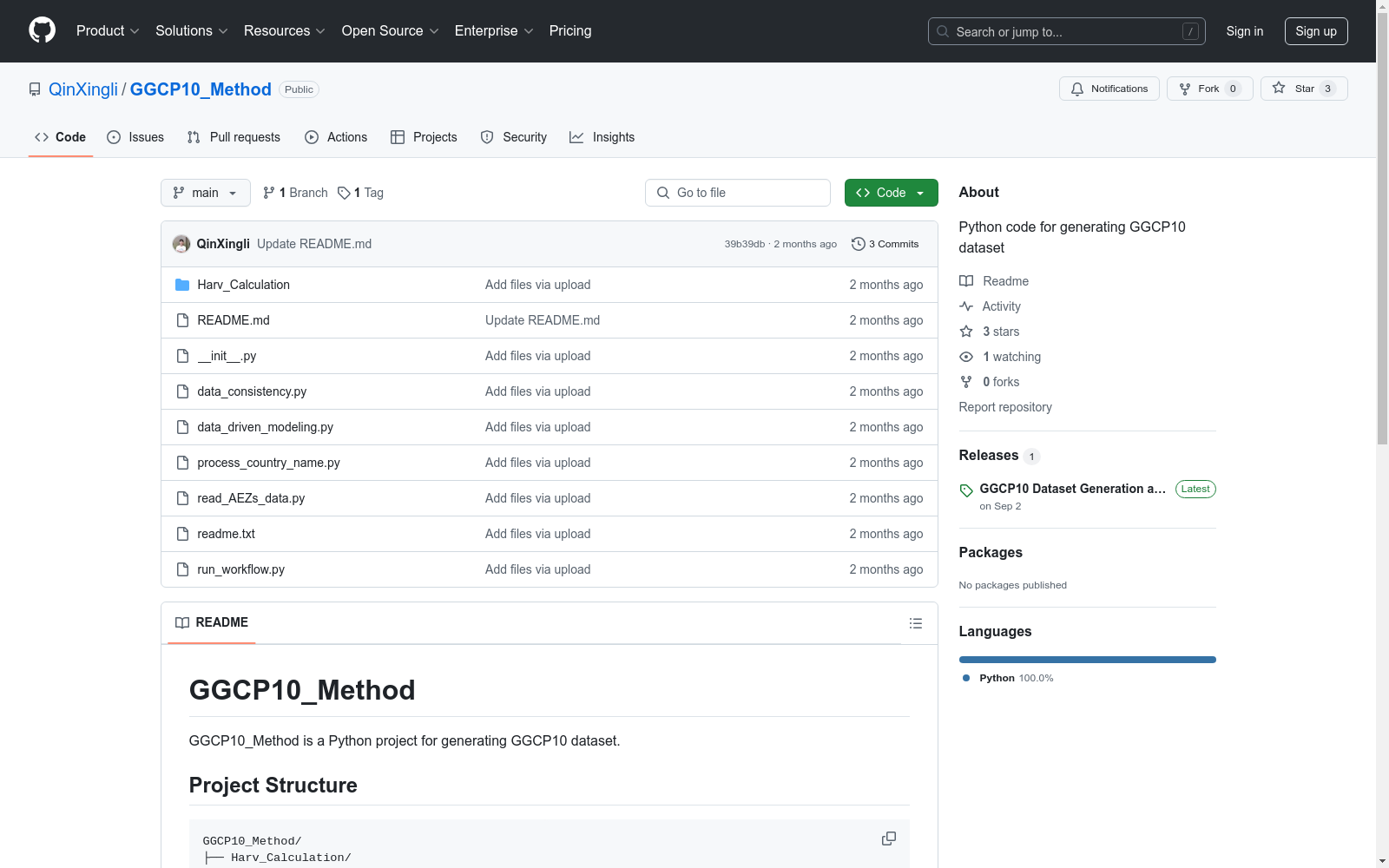Click the Go to file field
Viewport: 1389px width, 868px height.
point(738,193)
